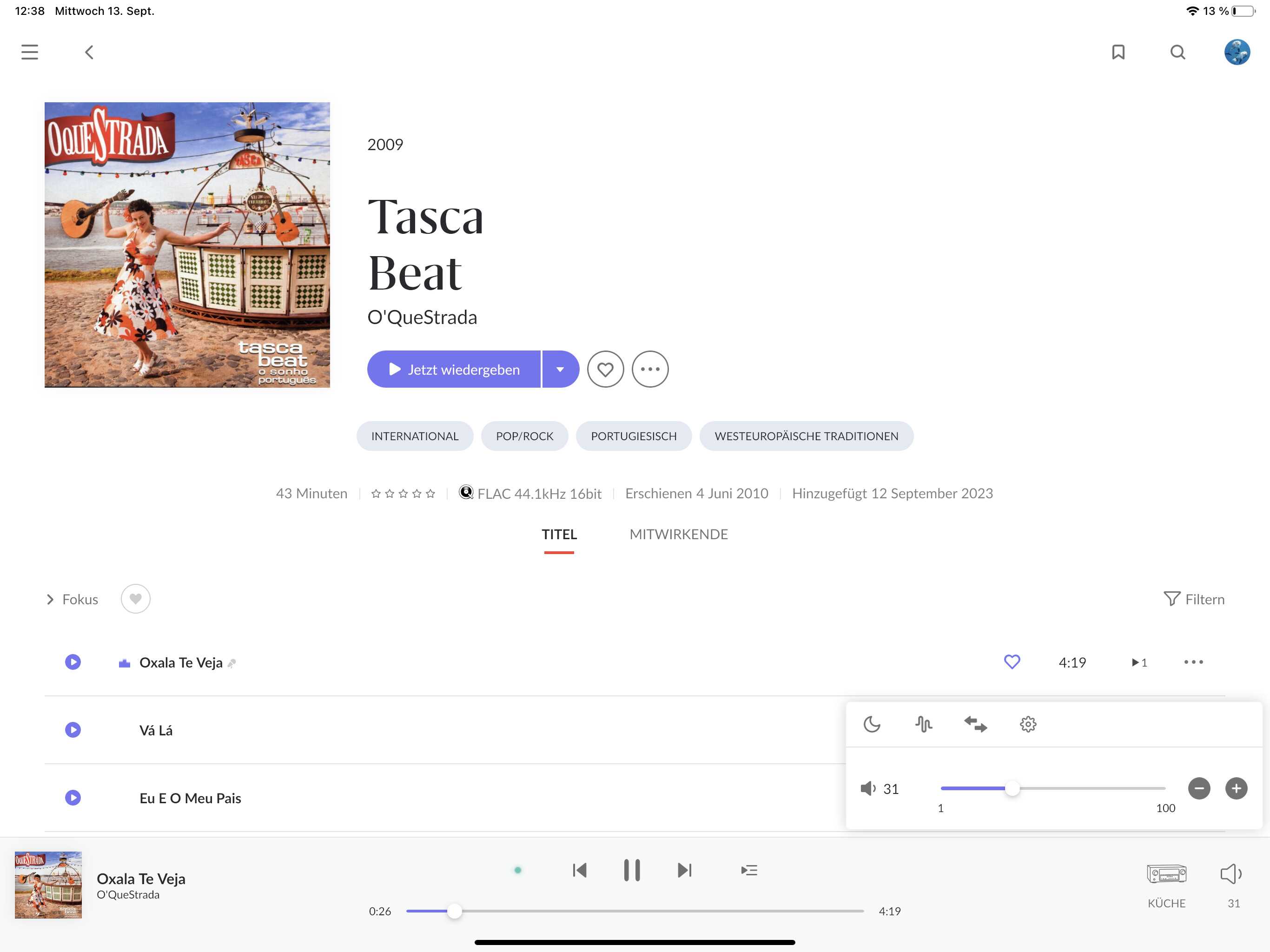This screenshot has height=952, width=1270.
Task: Expand the play options dropdown arrow
Action: point(560,369)
